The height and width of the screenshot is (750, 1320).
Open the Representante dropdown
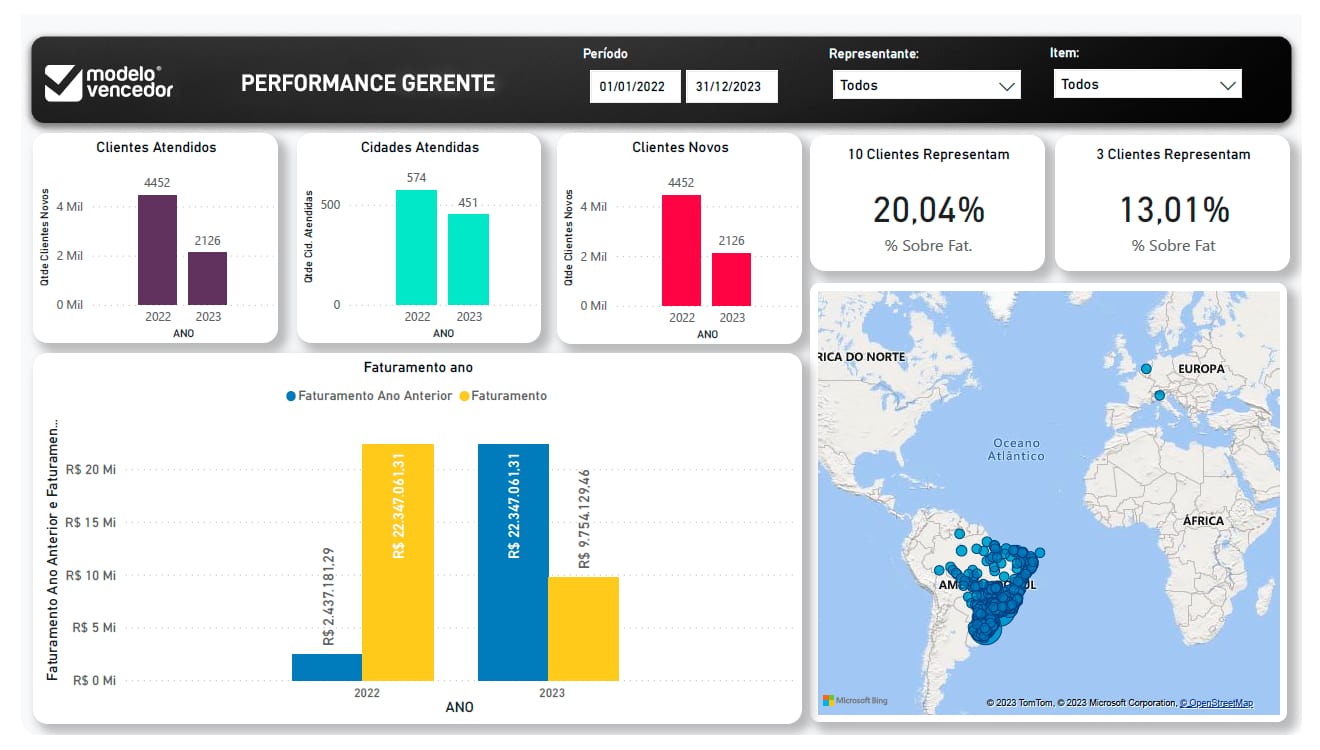926,85
